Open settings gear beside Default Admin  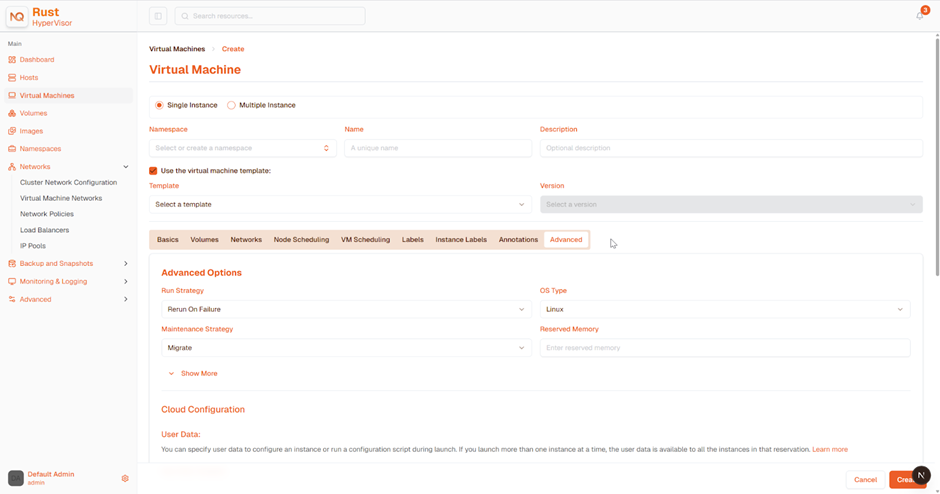(x=125, y=478)
